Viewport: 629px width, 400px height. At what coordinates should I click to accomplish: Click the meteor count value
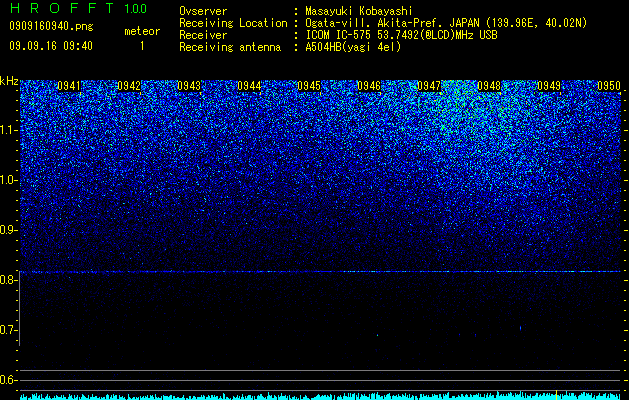pyautogui.click(x=142, y=47)
